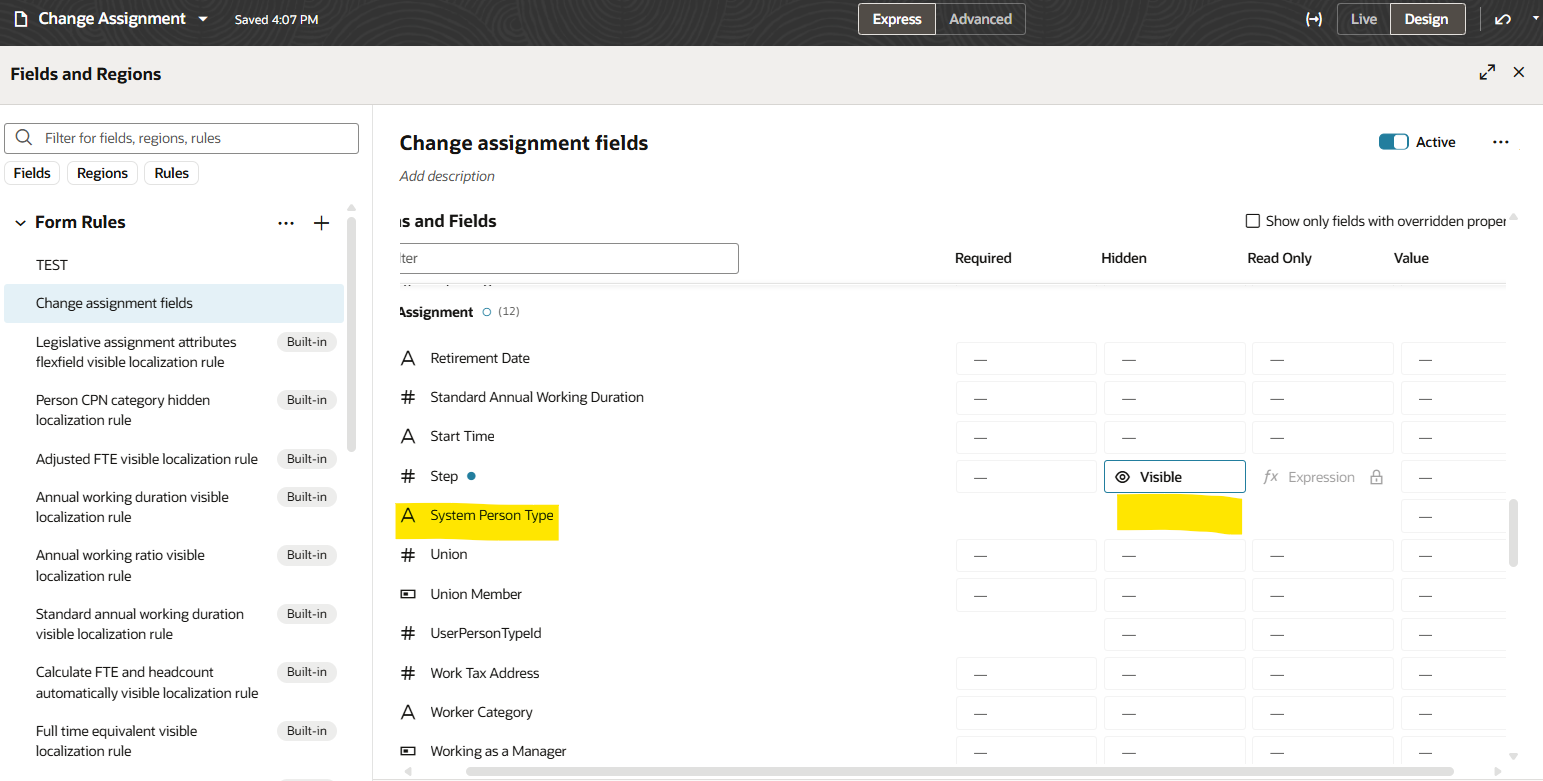The image size is (1543, 781).
Task: Check Show only fields with overridden properties
Action: pyautogui.click(x=1252, y=221)
